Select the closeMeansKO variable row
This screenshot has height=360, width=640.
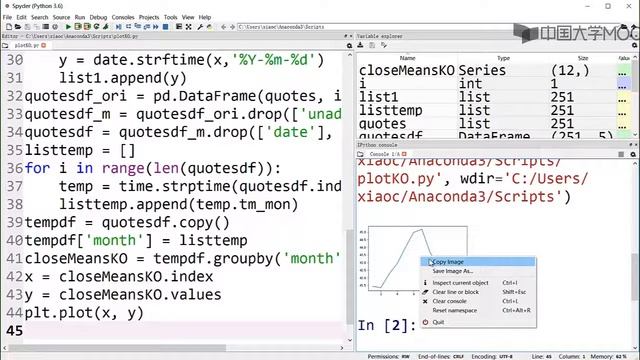pyautogui.click(x=495, y=70)
